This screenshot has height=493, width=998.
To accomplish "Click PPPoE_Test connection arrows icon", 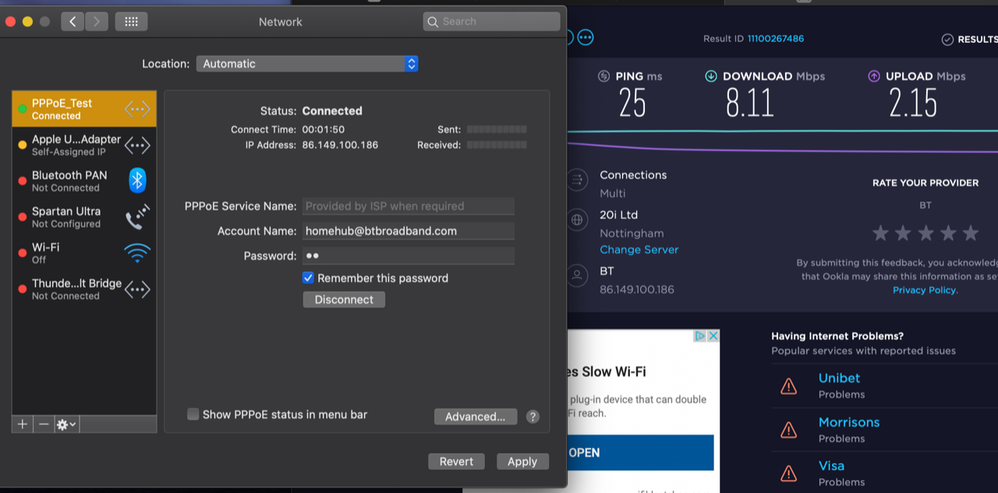I will coord(137,109).
